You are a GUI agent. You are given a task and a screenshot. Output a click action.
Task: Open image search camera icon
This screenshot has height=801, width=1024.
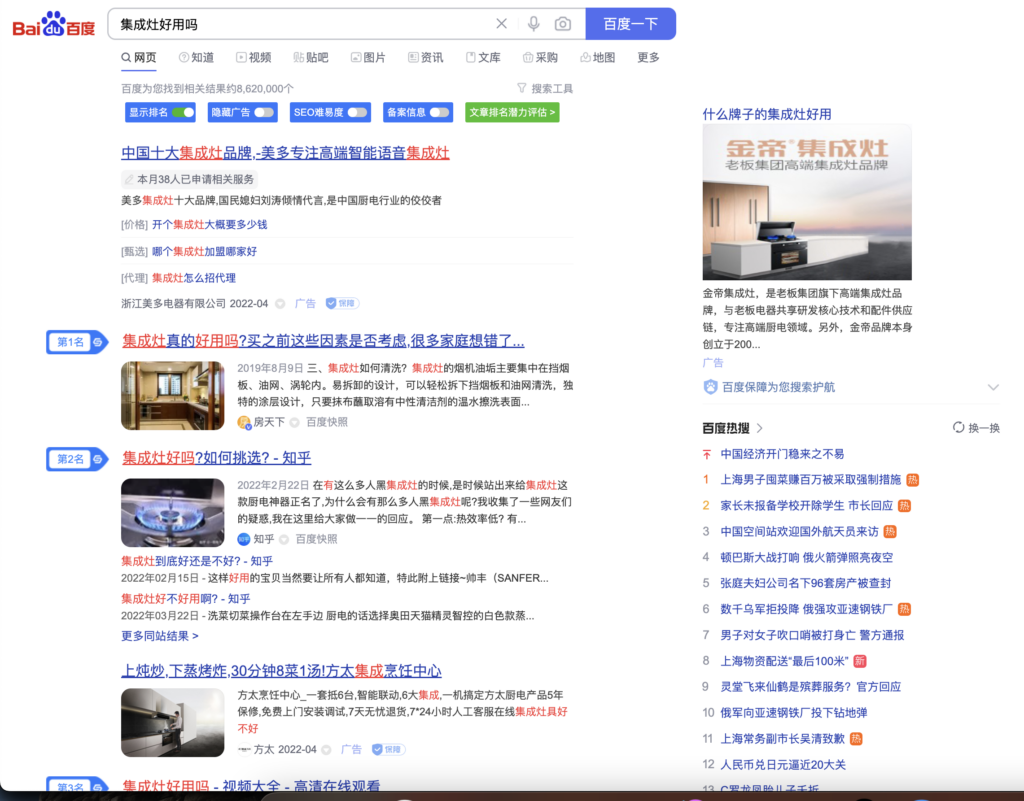click(563, 24)
